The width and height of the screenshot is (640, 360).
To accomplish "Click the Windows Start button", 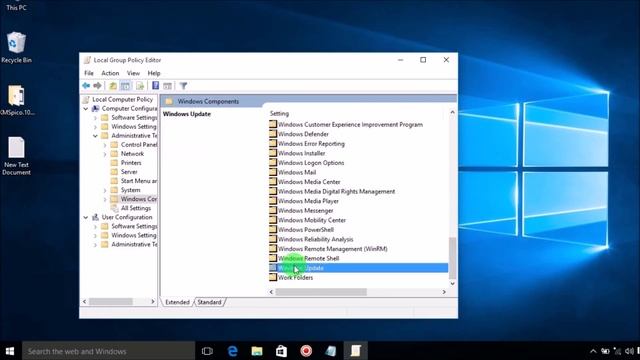I will tap(10, 351).
